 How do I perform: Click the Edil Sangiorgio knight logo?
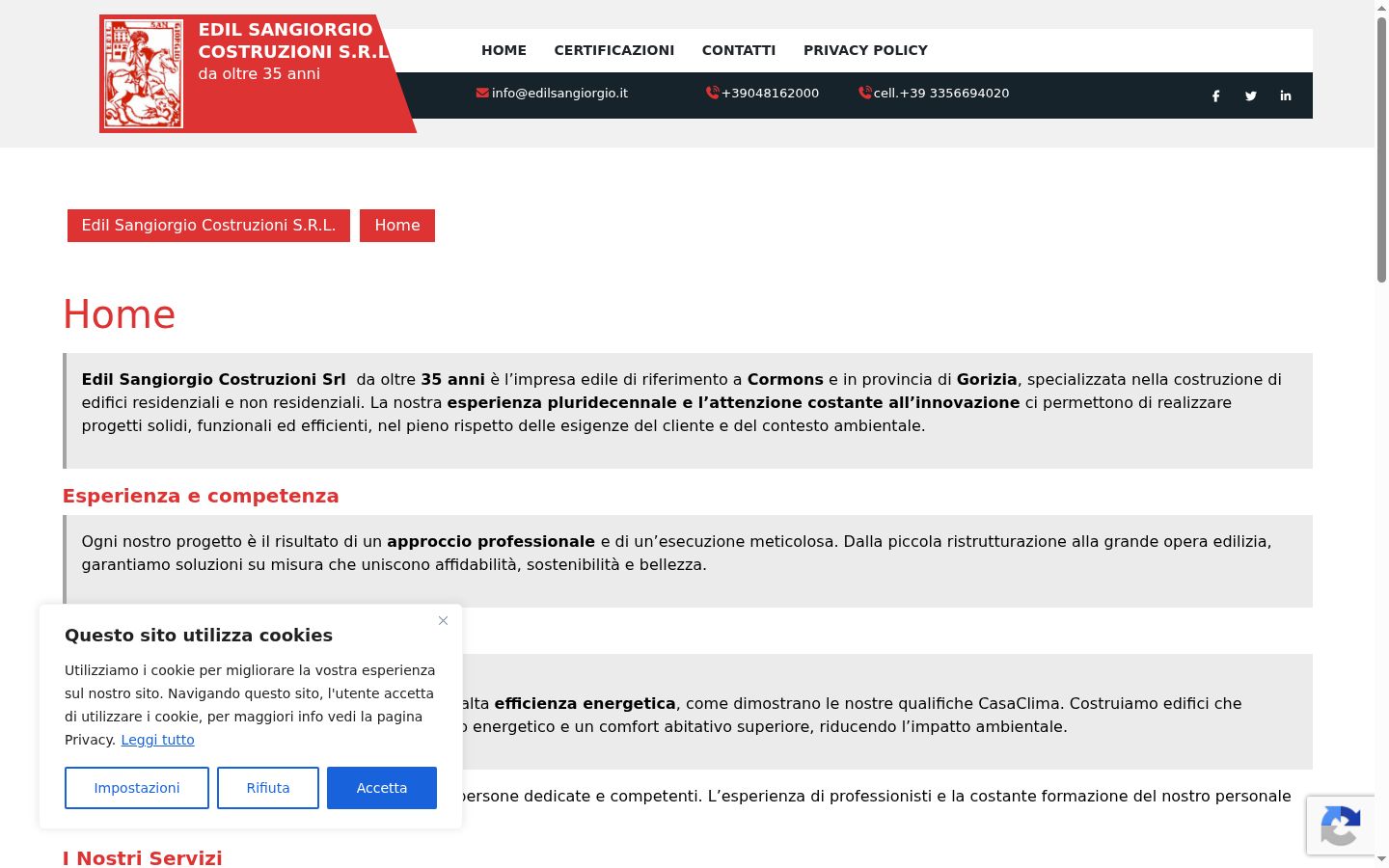[x=144, y=73]
